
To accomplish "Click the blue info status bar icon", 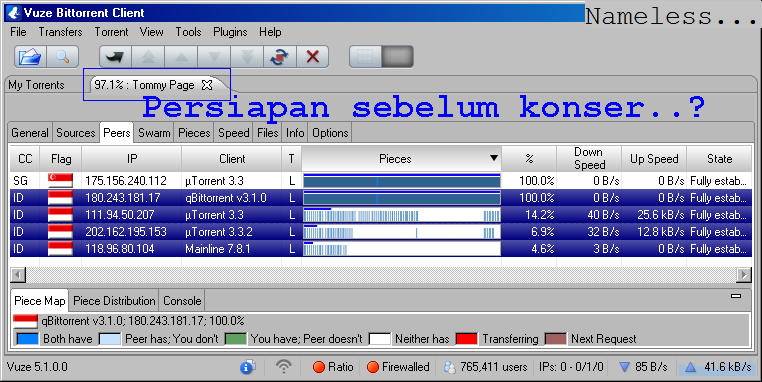I will pyautogui.click(x=248, y=367).
